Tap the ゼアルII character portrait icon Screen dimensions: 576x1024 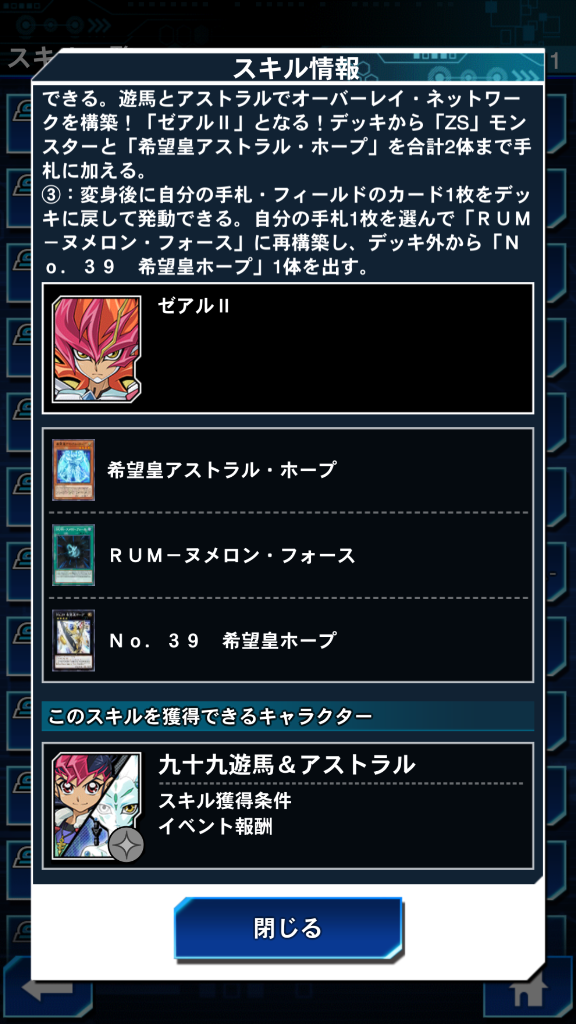tap(97, 348)
